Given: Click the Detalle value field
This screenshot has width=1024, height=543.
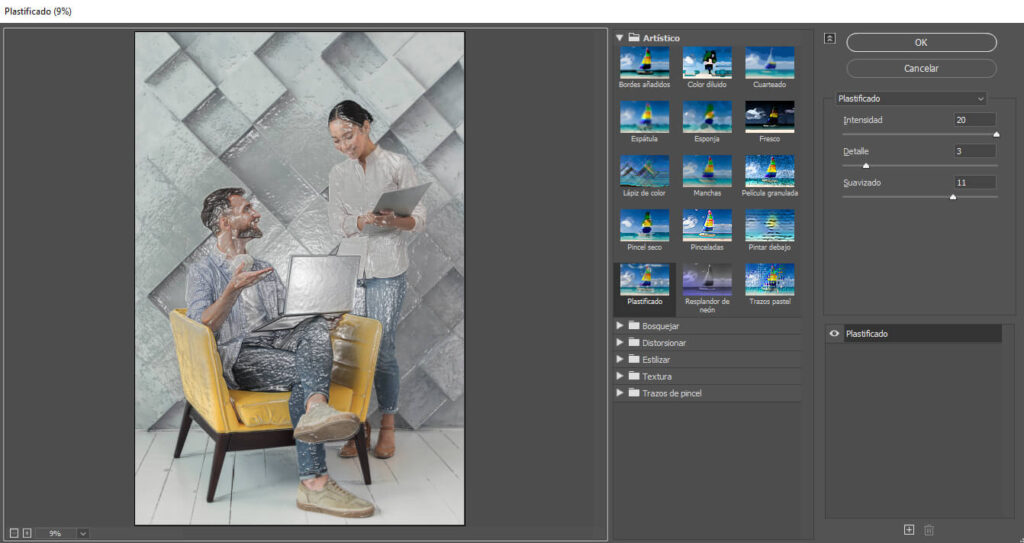Looking at the screenshot, I should 974,151.
